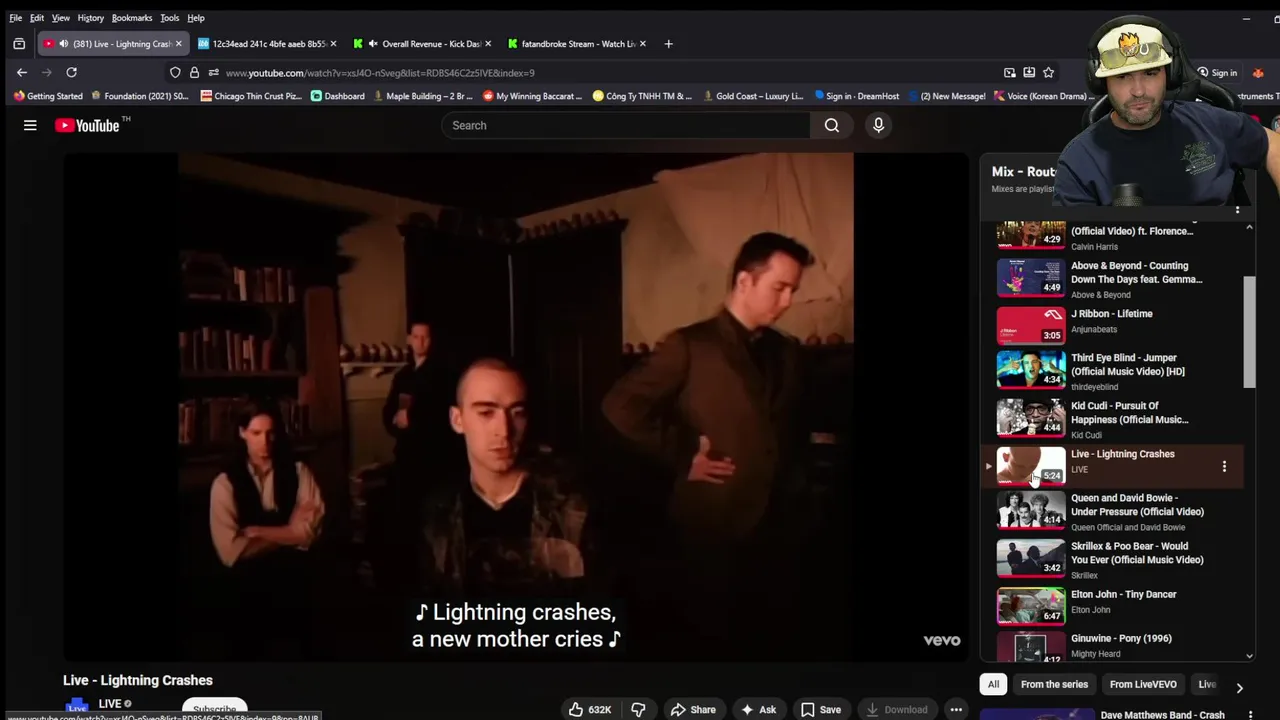The image size is (1280, 720).
Task: Start voice search with the microphone icon
Action: [x=878, y=125]
